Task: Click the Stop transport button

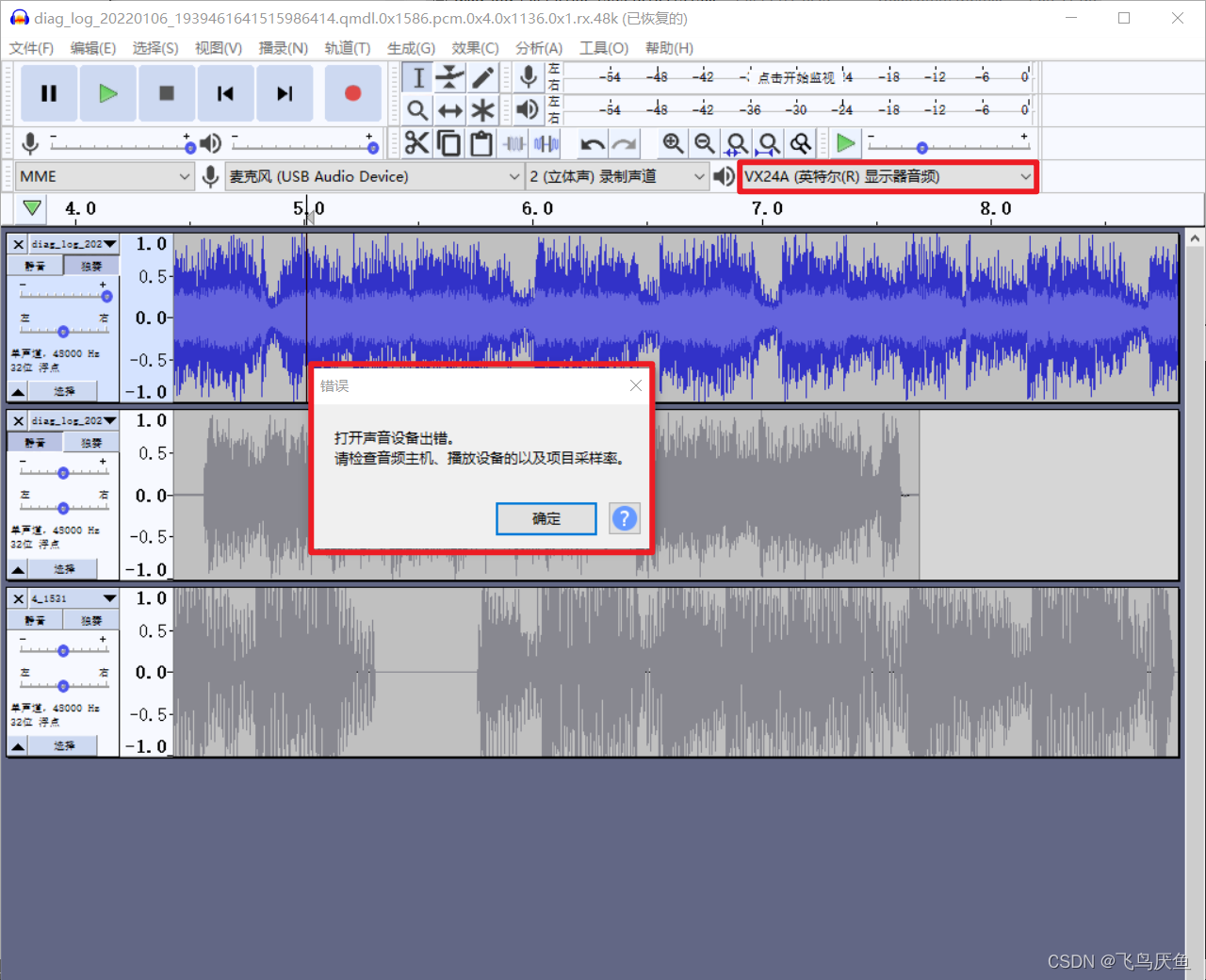Action: 167,93
